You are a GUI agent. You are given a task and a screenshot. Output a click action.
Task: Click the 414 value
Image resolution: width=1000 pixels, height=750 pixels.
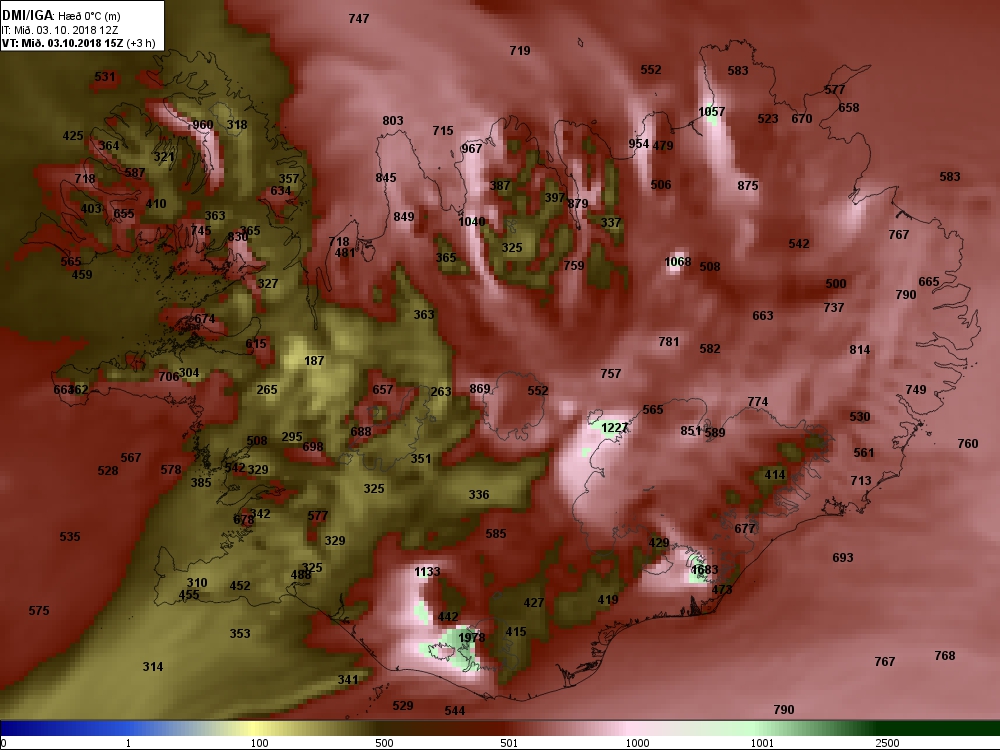pyautogui.click(x=775, y=474)
